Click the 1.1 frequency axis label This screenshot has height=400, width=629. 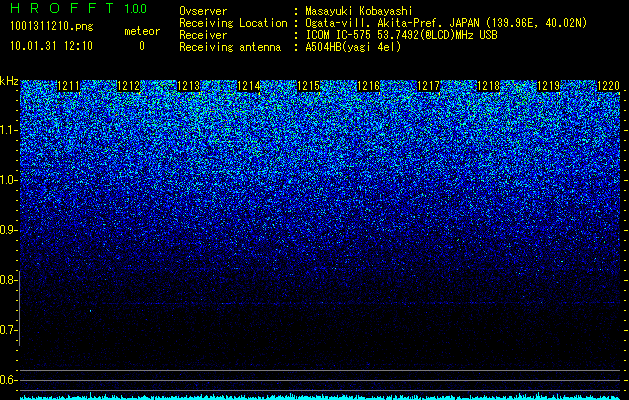point(8,130)
